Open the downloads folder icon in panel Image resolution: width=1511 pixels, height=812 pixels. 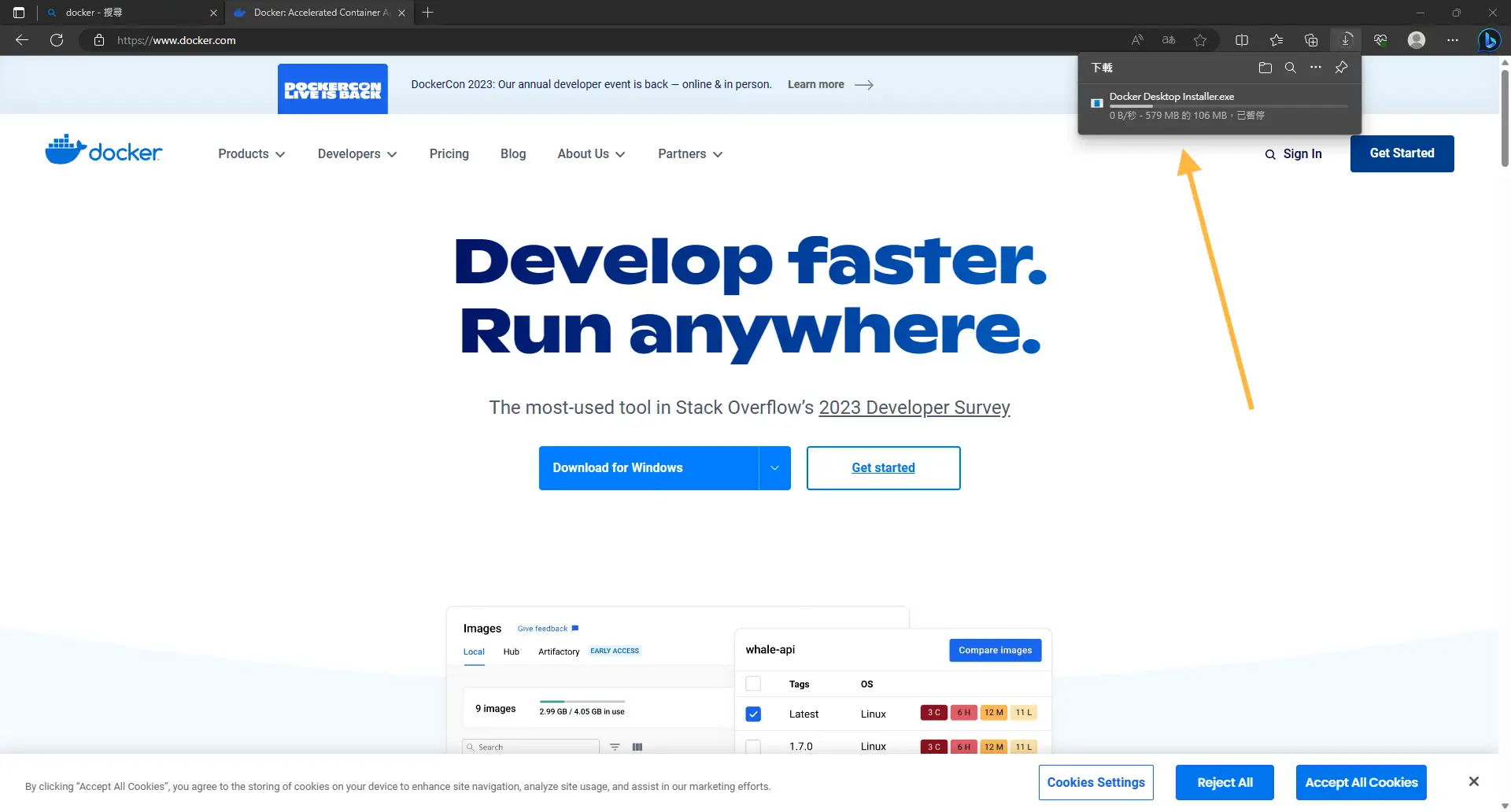coord(1265,68)
